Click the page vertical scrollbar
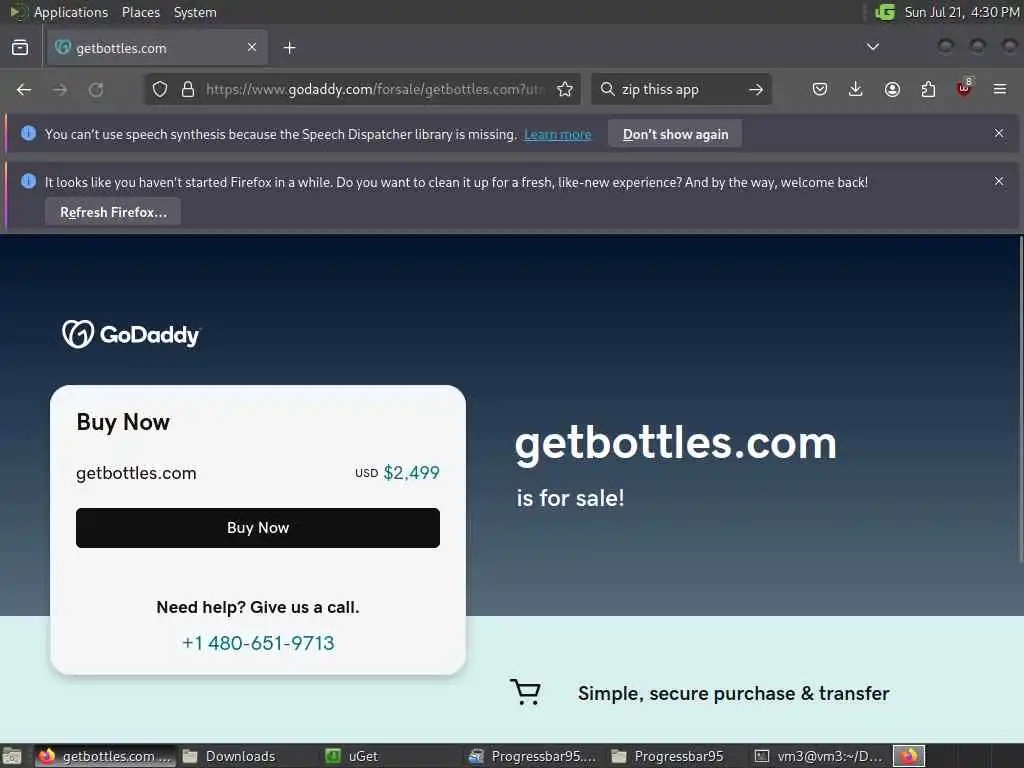This screenshot has height=768, width=1024. tap(1021, 398)
